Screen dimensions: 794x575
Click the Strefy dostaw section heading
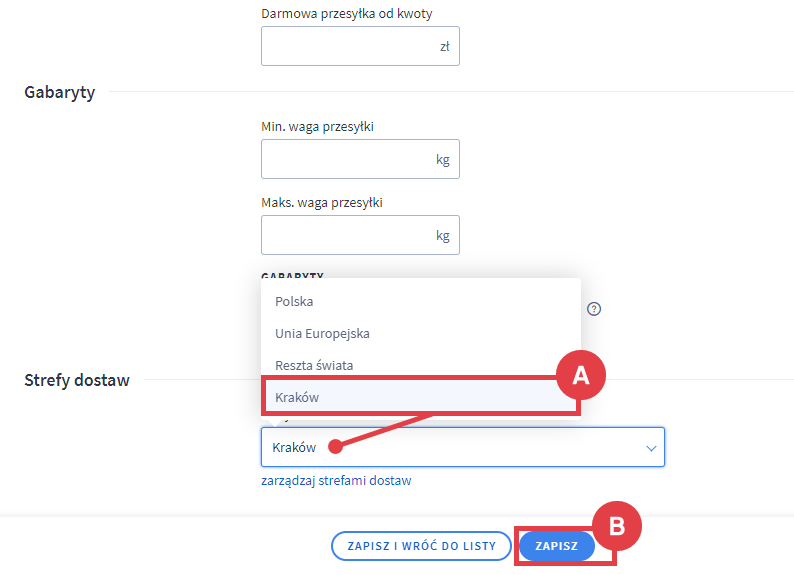76,380
